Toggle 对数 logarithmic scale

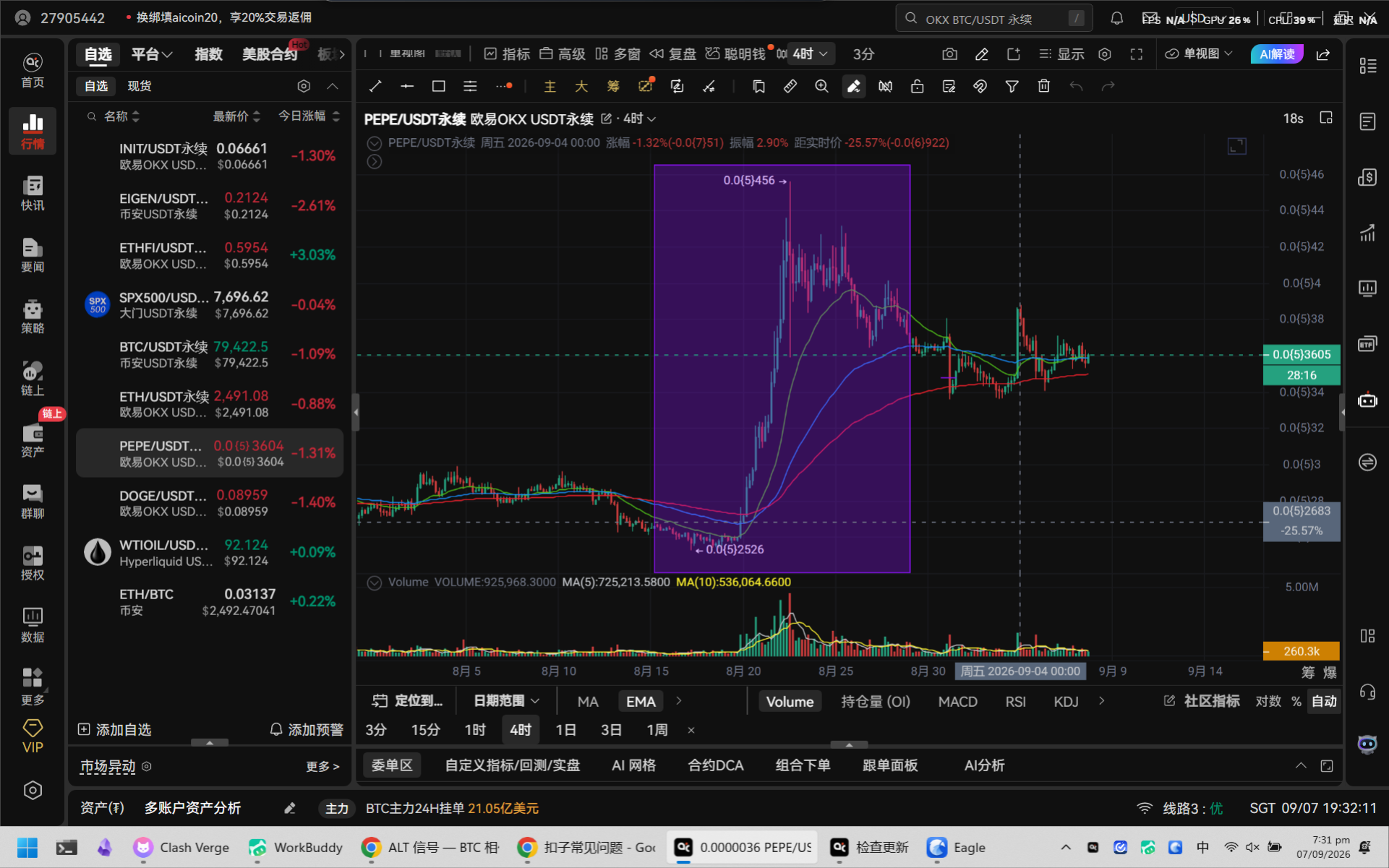[1268, 702]
